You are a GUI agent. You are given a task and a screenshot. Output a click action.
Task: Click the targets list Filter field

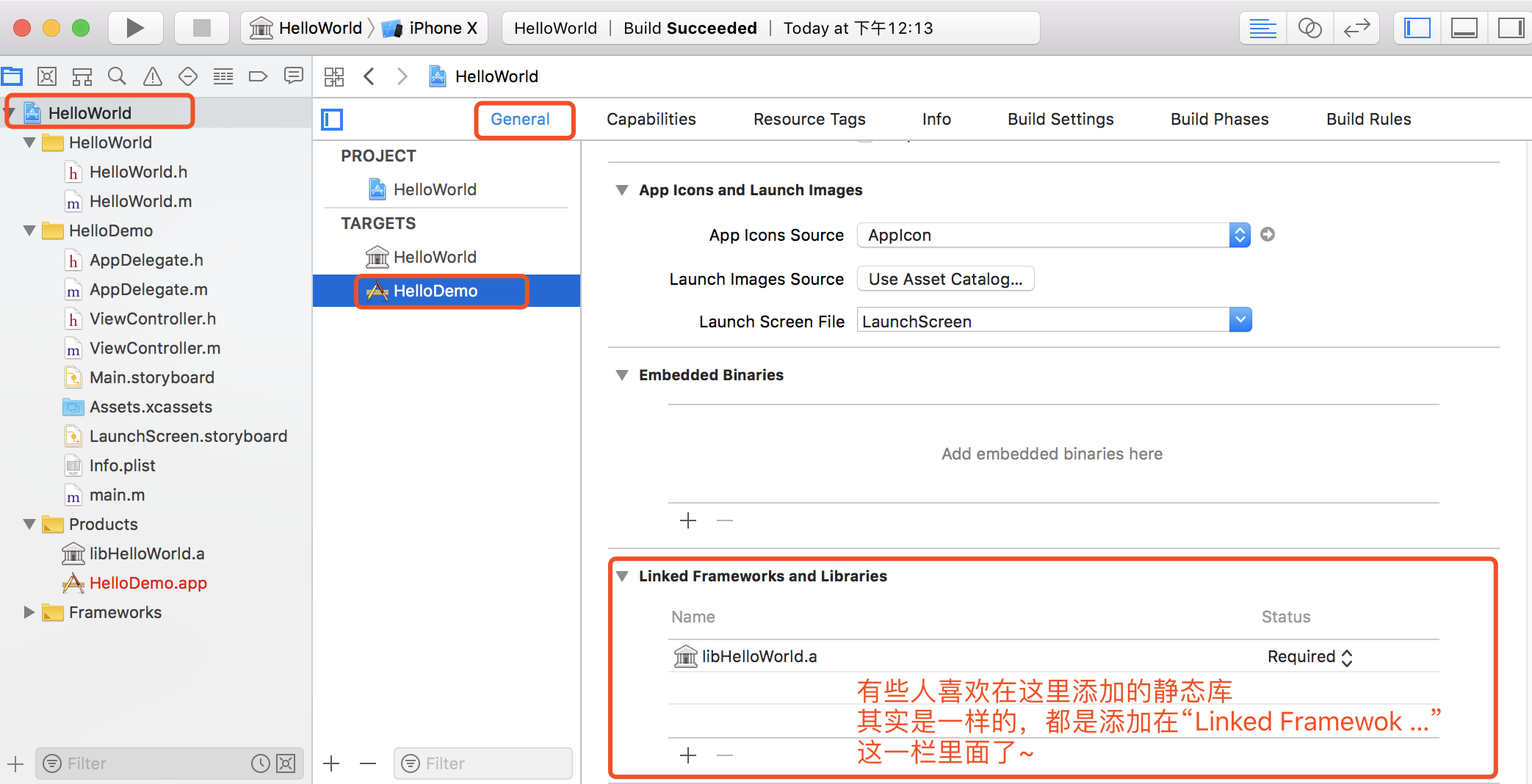[x=483, y=763]
